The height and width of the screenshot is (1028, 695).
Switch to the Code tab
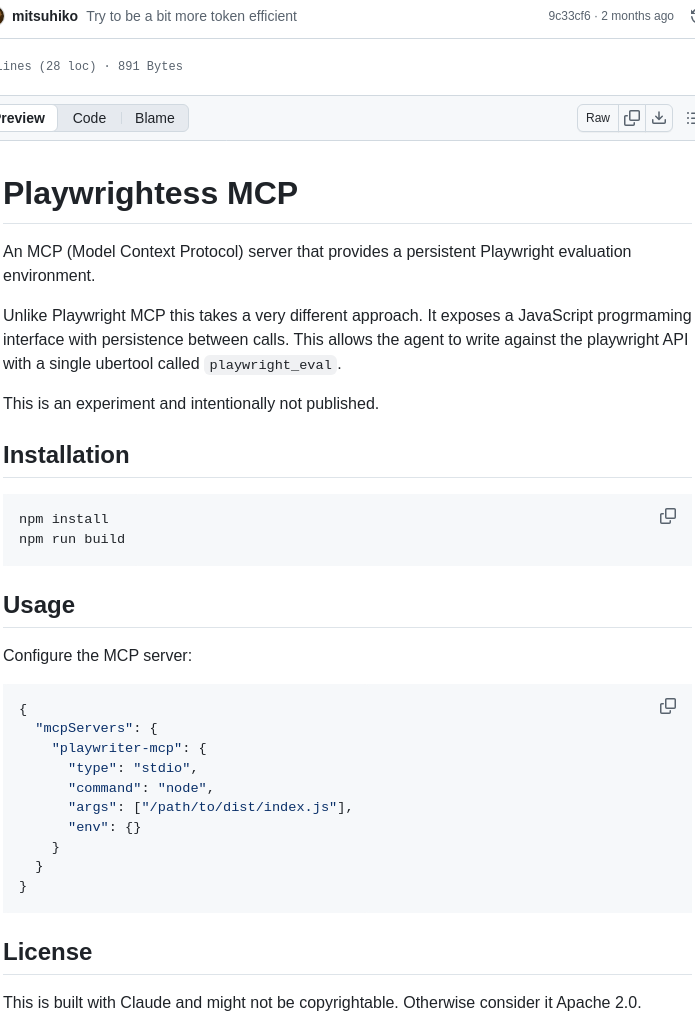[x=89, y=118]
